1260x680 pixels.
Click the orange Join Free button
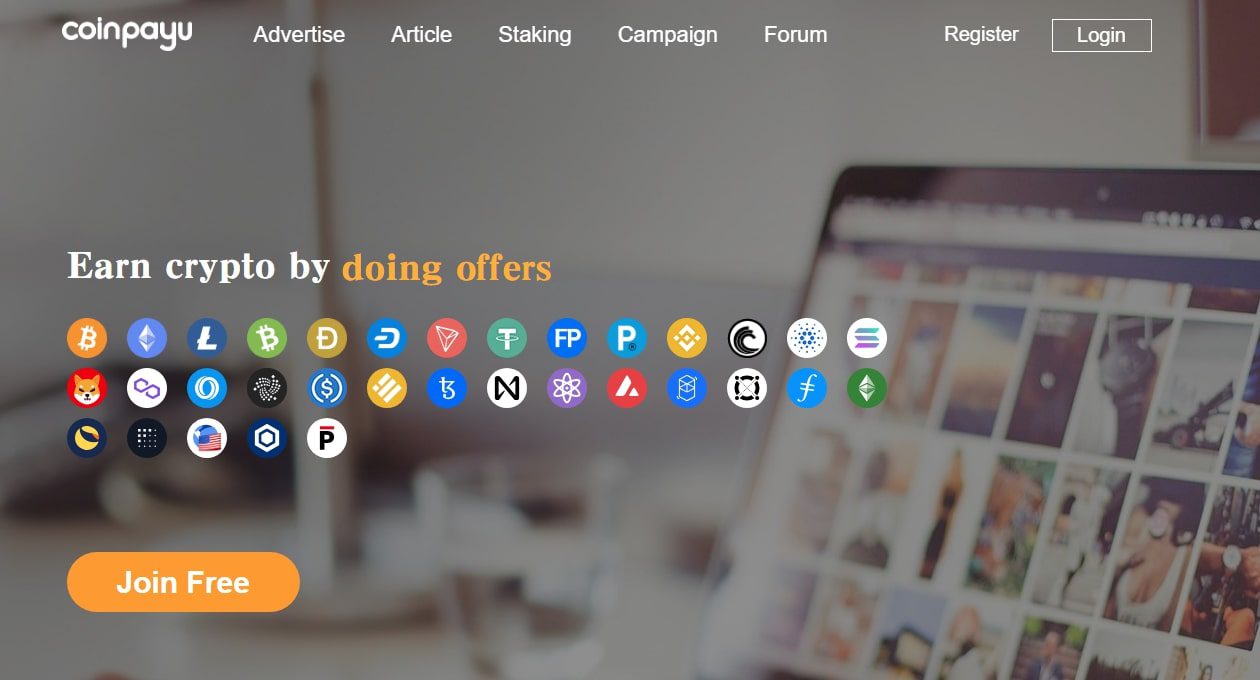click(x=183, y=582)
